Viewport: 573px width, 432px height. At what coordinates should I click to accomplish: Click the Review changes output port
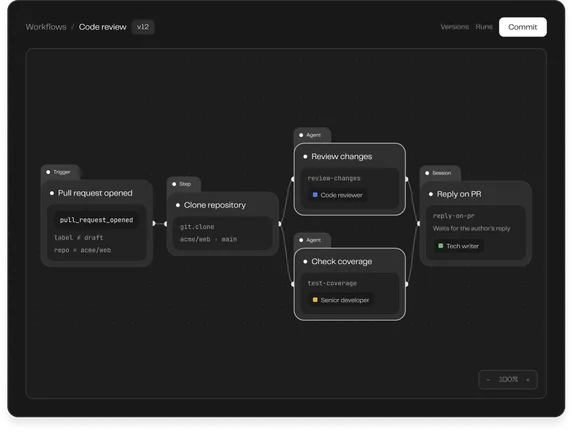click(x=407, y=179)
